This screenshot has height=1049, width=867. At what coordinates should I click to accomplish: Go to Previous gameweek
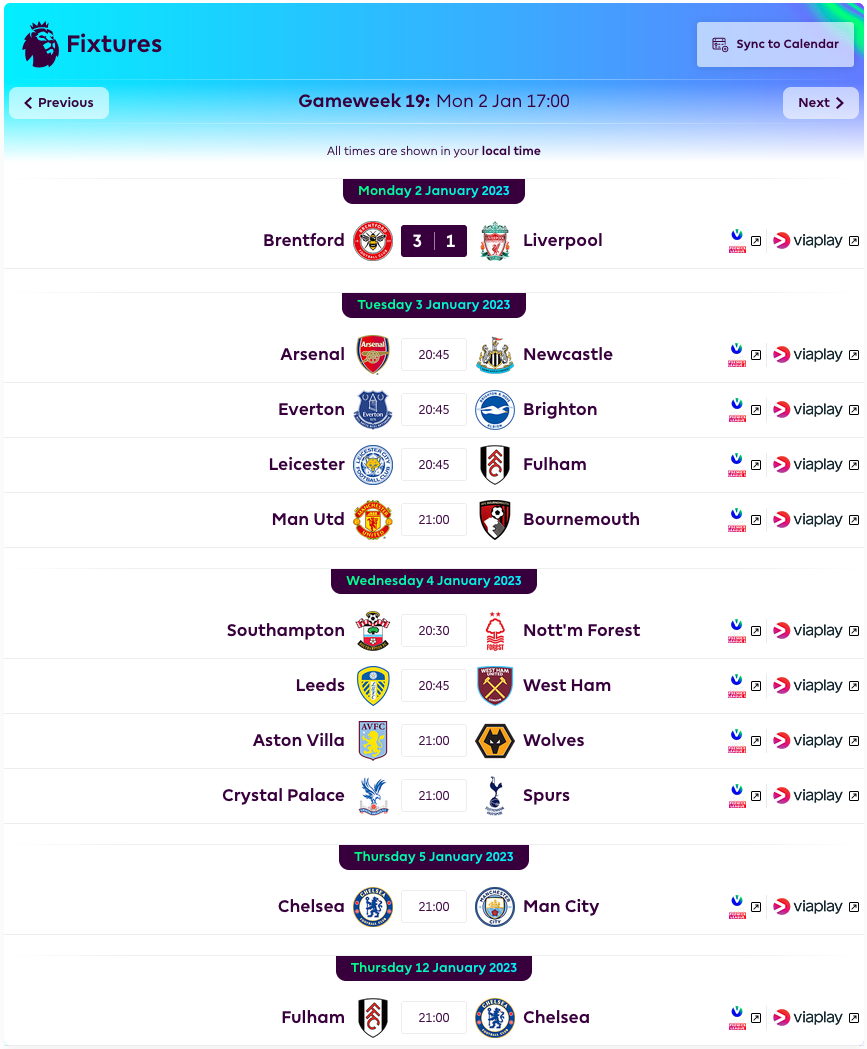pos(59,103)
